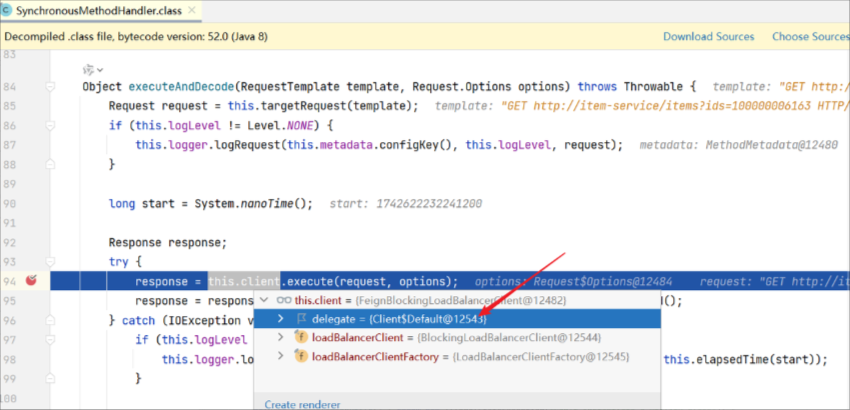This screenshot has height=410, width=850.
Task: Select the delegate = {Client$Default@12543} row
Action: (x=458, y=318)
